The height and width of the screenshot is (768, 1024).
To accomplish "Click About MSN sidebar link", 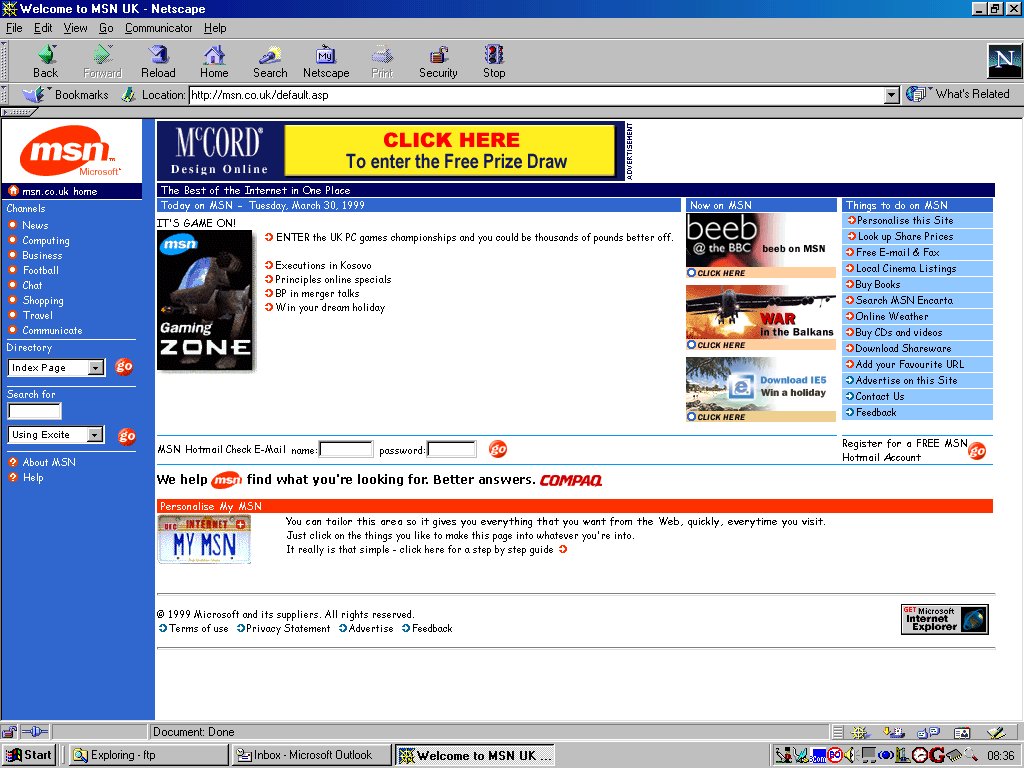I will click(49, 462).
